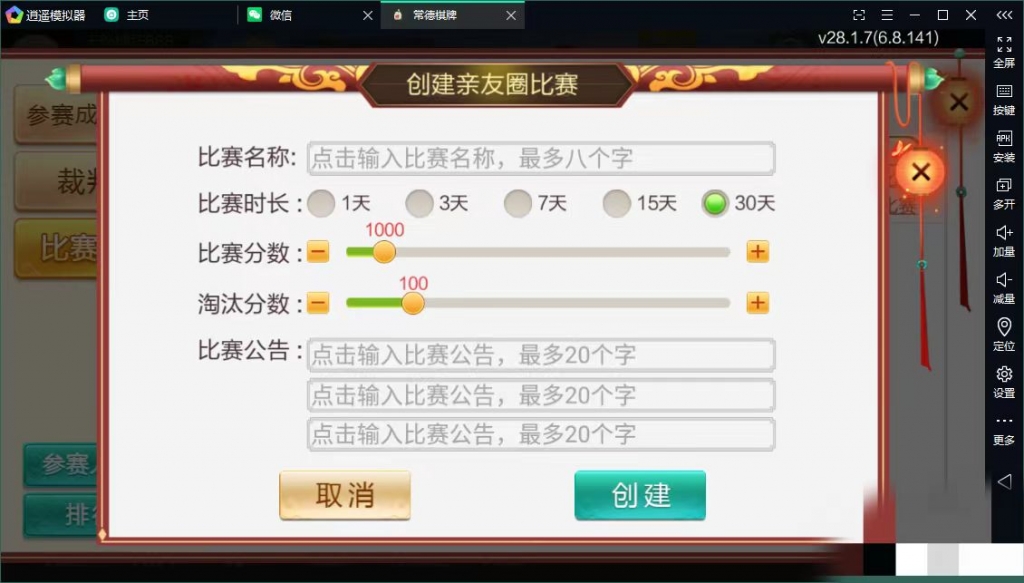Click the 创建 create button

coord(640,495)
